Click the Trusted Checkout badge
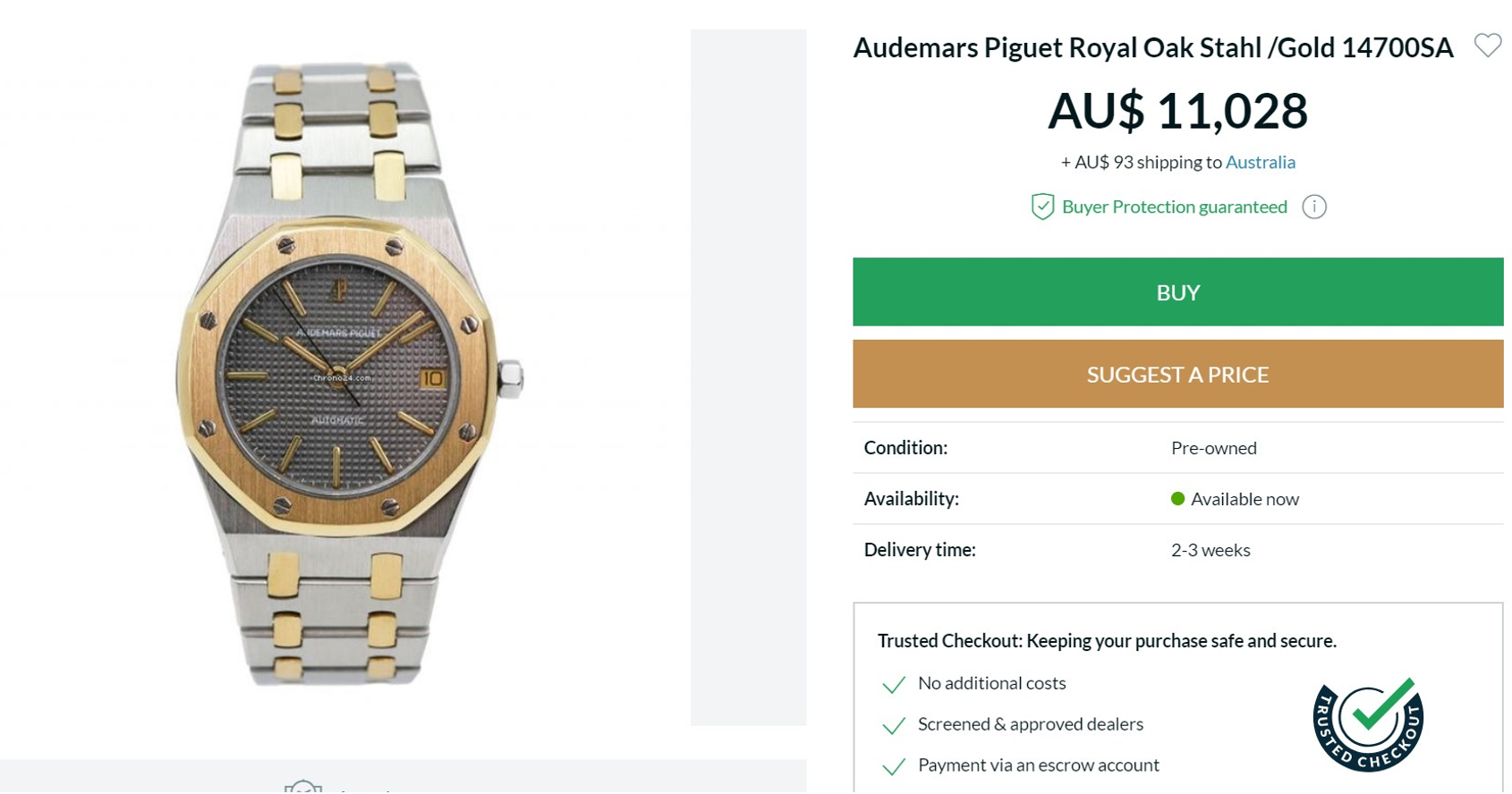The image size is (1512, 794). coord(1368,723)
